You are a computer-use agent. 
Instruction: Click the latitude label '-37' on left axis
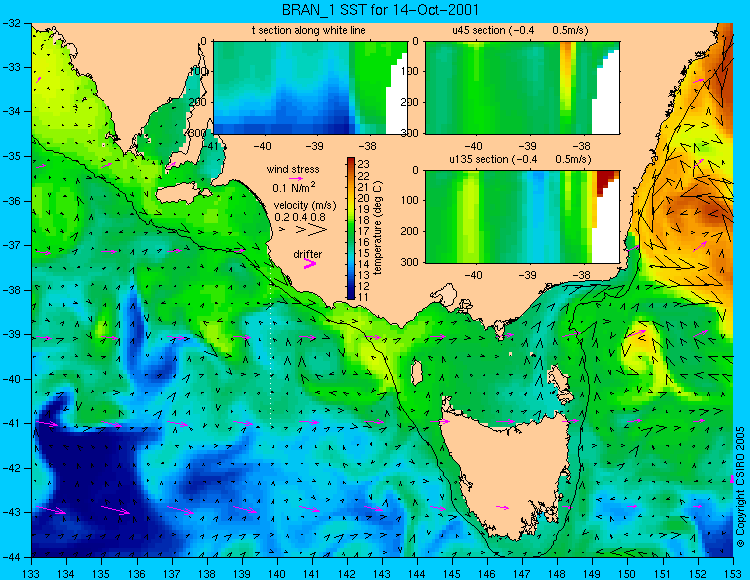[x=12, y=245]
